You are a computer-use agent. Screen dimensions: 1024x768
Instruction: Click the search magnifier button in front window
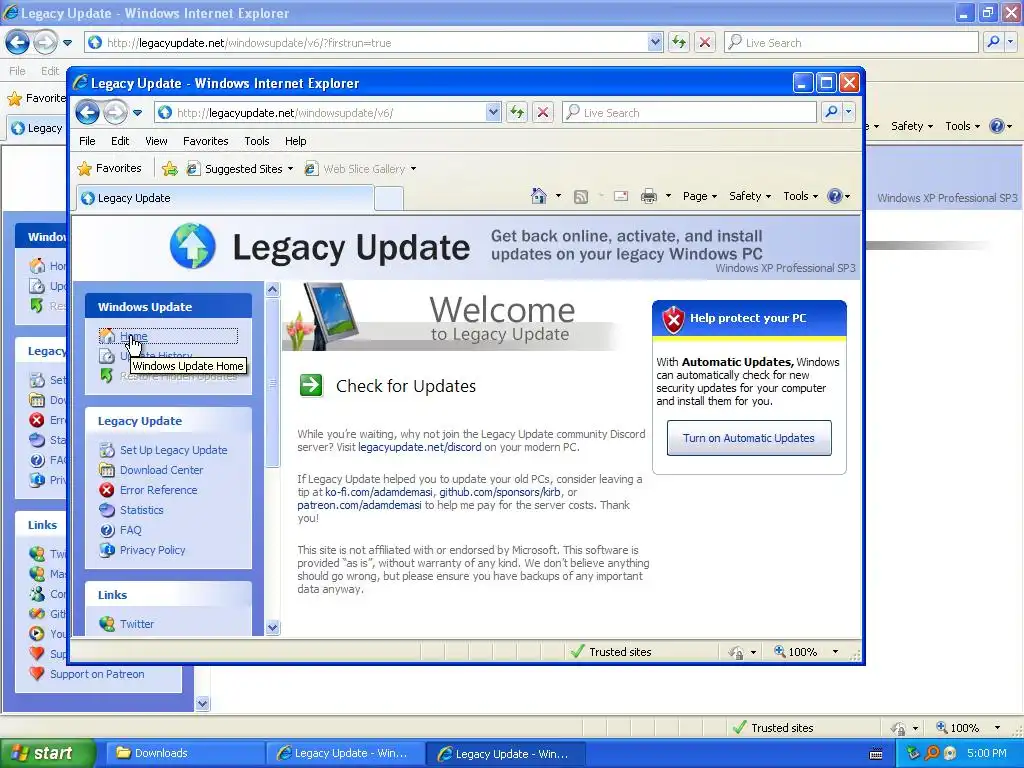coord(831,112)
